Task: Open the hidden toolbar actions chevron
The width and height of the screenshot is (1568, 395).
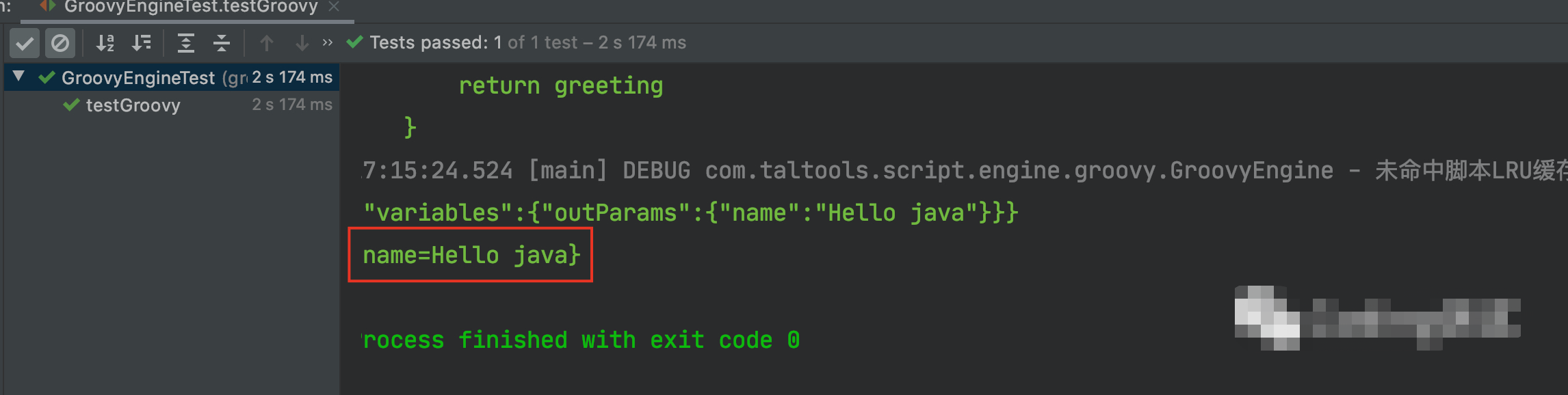Action: (x=327, y=42)
